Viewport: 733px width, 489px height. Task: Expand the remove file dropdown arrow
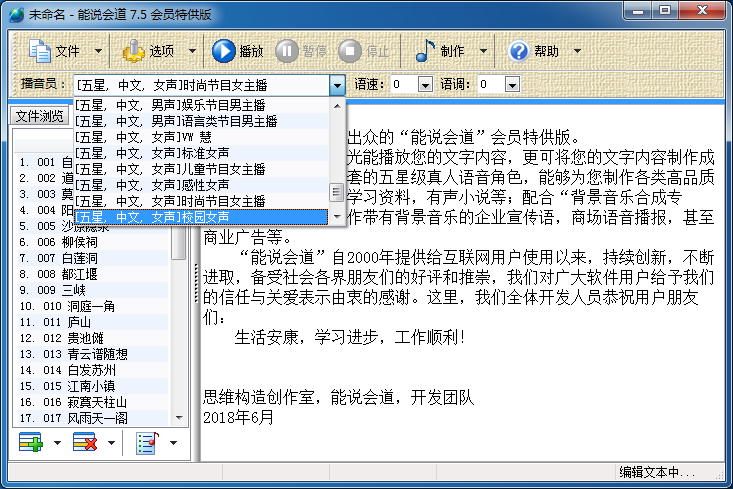point(111,442)
